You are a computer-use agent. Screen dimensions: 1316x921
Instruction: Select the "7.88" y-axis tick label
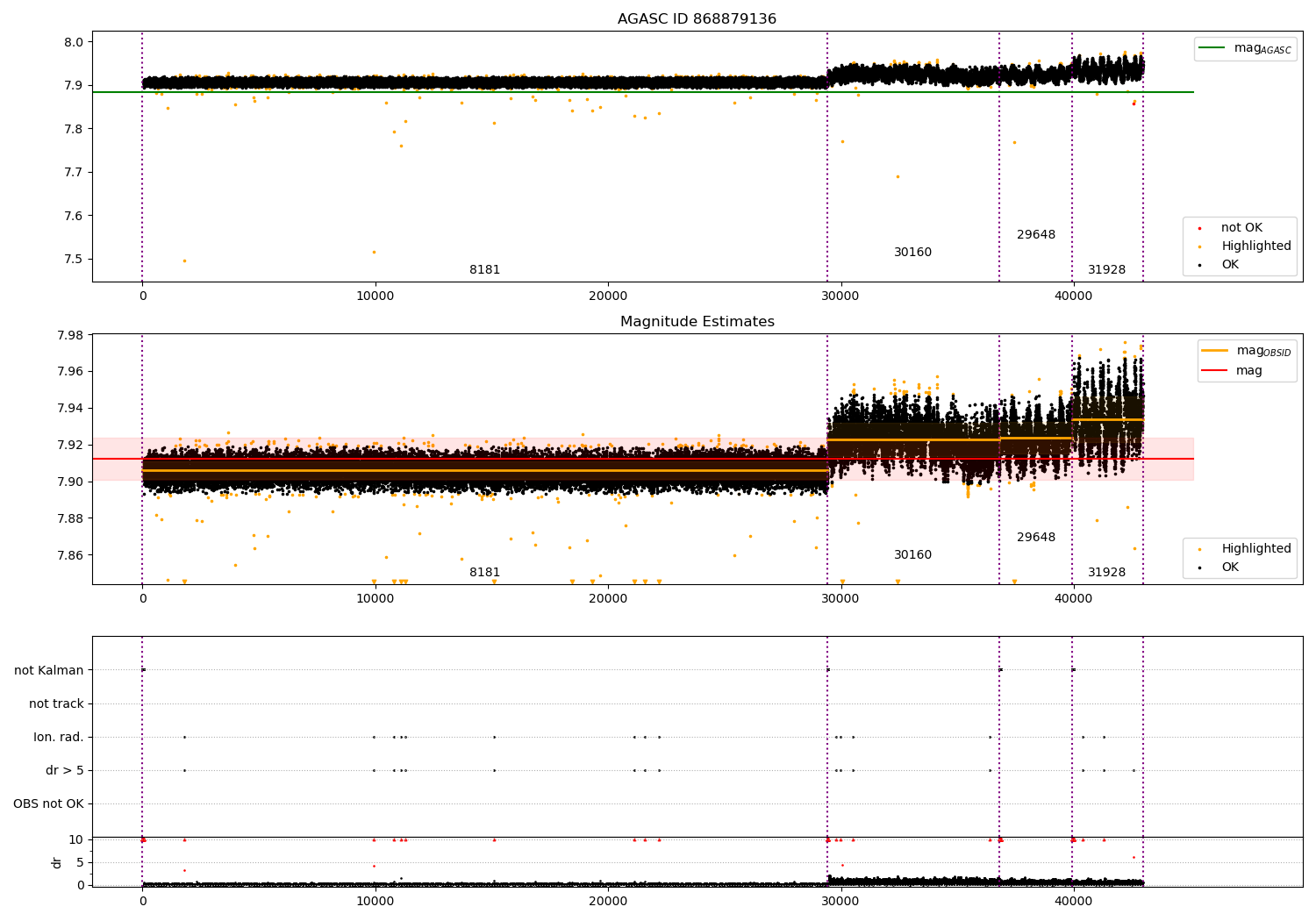(70, 519)
